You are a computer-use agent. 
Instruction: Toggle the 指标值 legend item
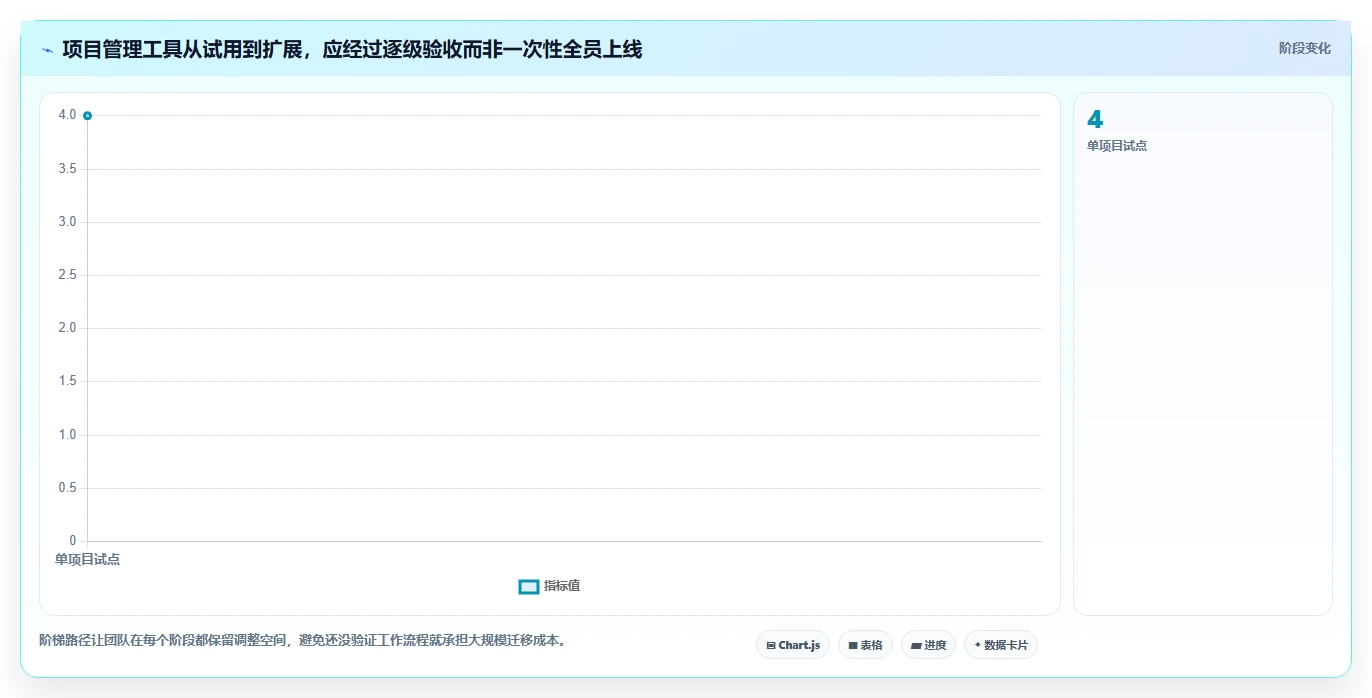[549, 586]
